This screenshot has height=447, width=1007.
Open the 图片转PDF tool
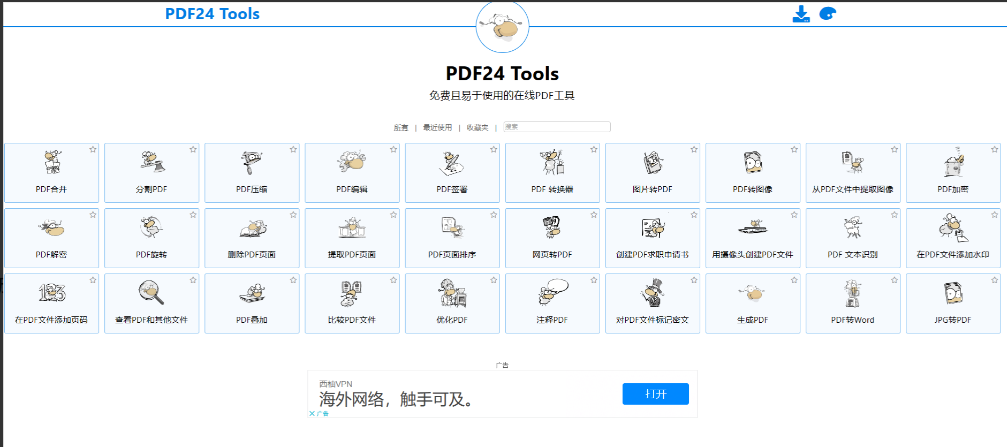[652, 173]
